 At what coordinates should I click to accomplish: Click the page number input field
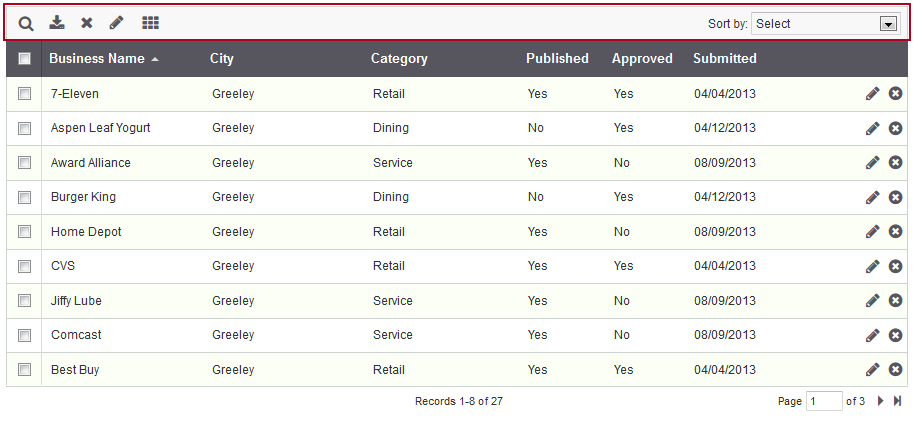pyautogui.click(x=825, y=401)
